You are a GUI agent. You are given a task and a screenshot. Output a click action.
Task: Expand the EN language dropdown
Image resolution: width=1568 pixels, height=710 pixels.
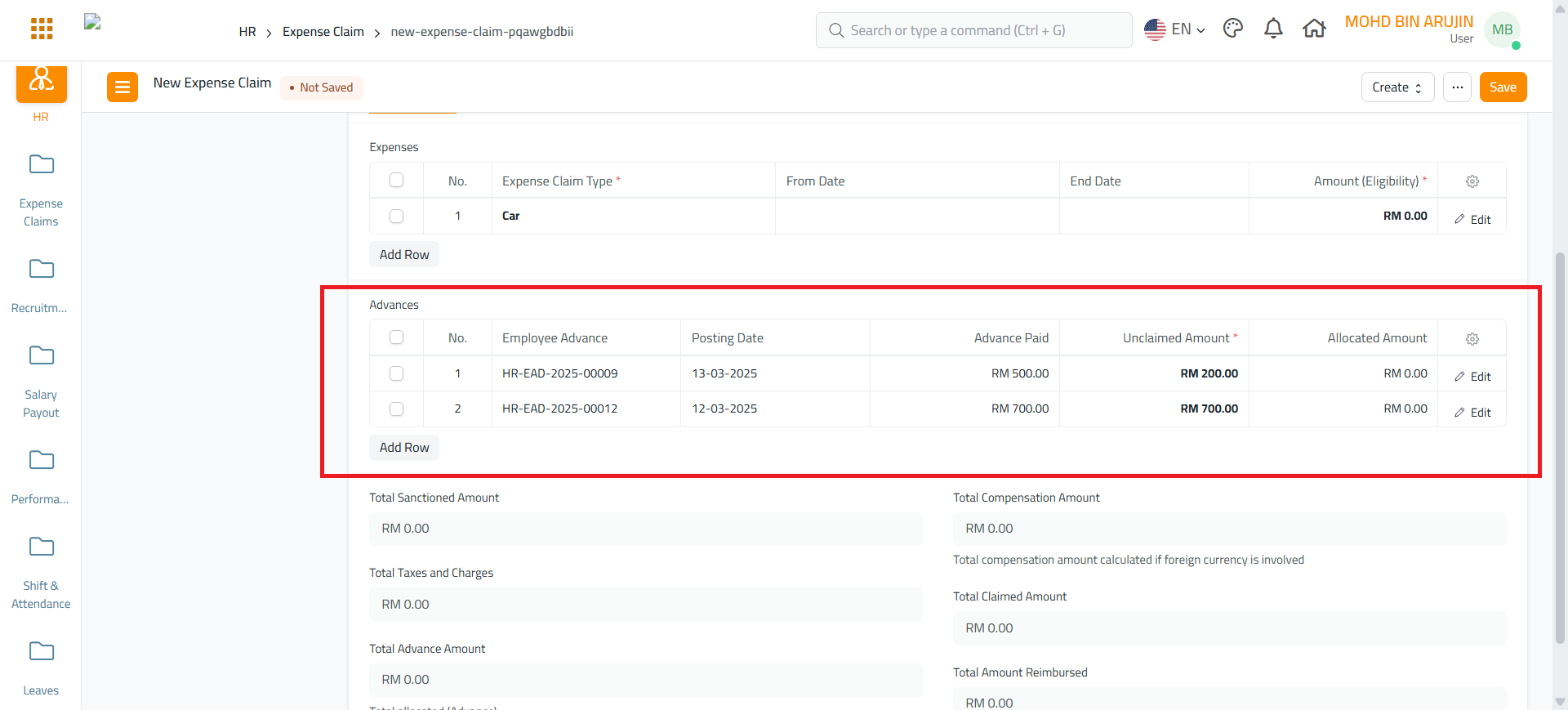coord(1174,29)
